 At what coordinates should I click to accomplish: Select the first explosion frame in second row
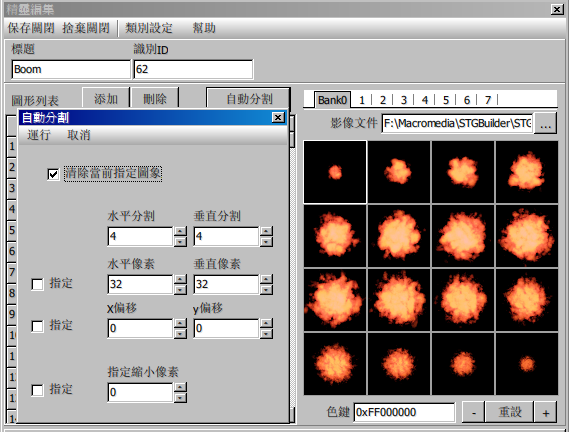(x=335, y=236)
